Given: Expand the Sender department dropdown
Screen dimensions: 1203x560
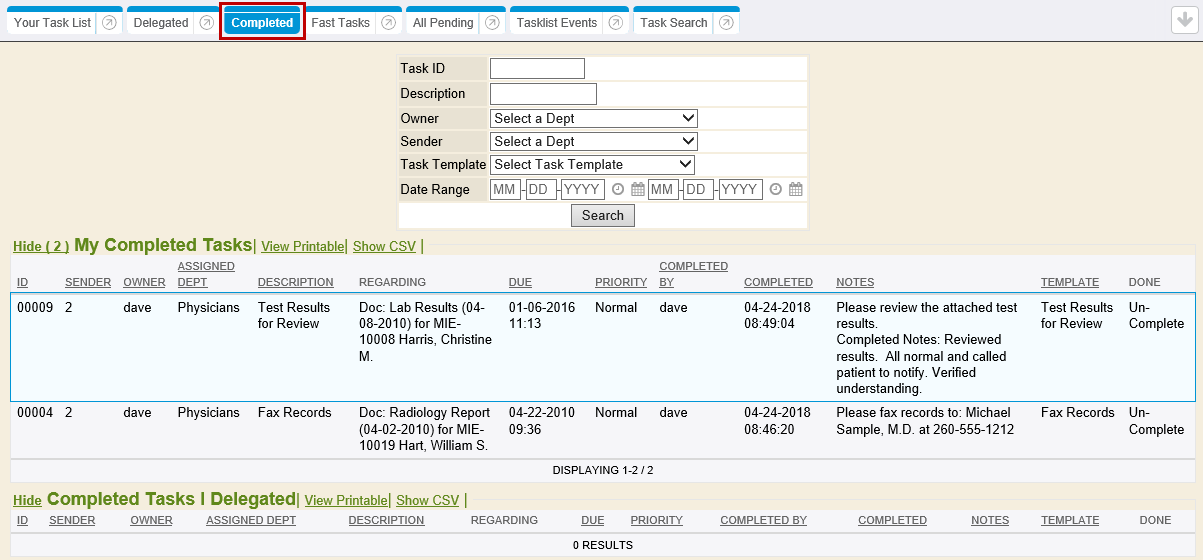Looking at the screenshot, I should click(x=593, y=142).
